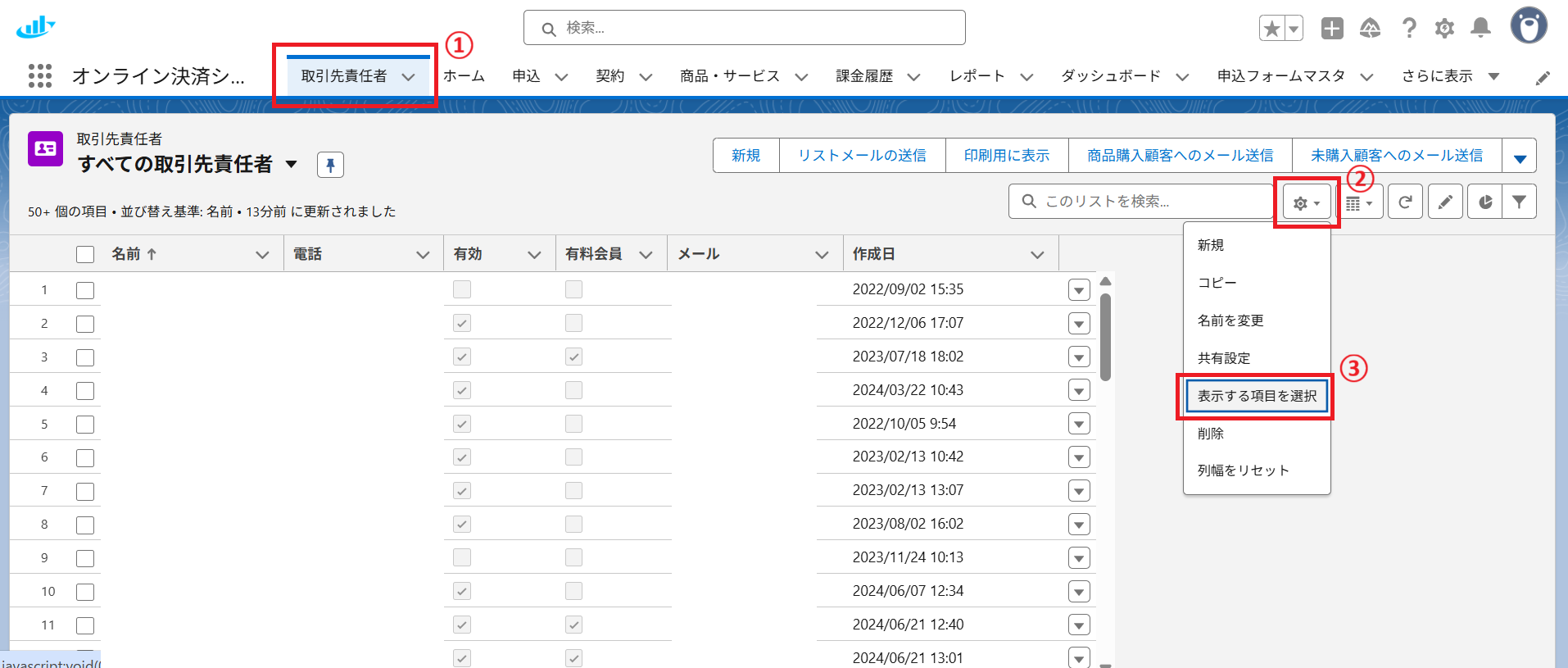Open the App Launcher grid icon

(39, 76)
